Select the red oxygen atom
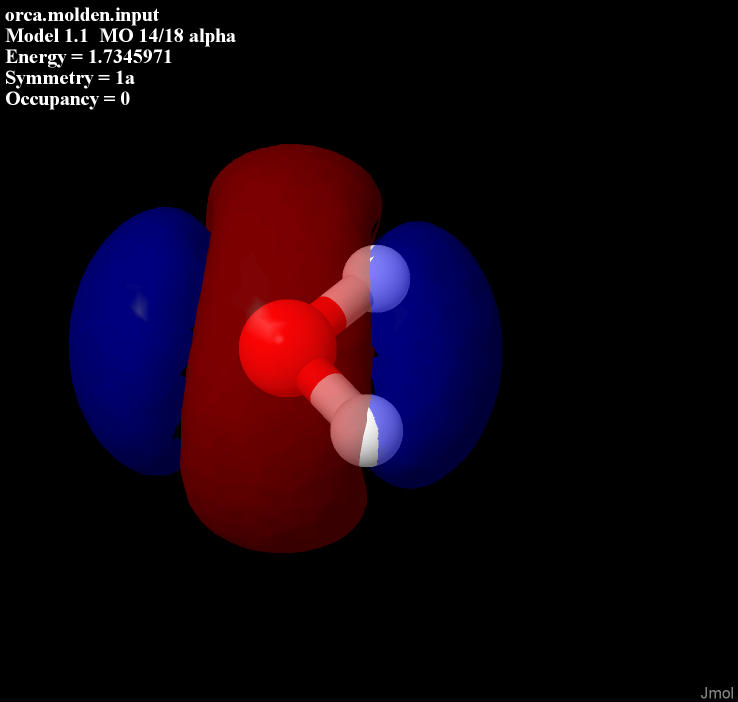This screenshot has height=702, width=738. pos(287,348)
